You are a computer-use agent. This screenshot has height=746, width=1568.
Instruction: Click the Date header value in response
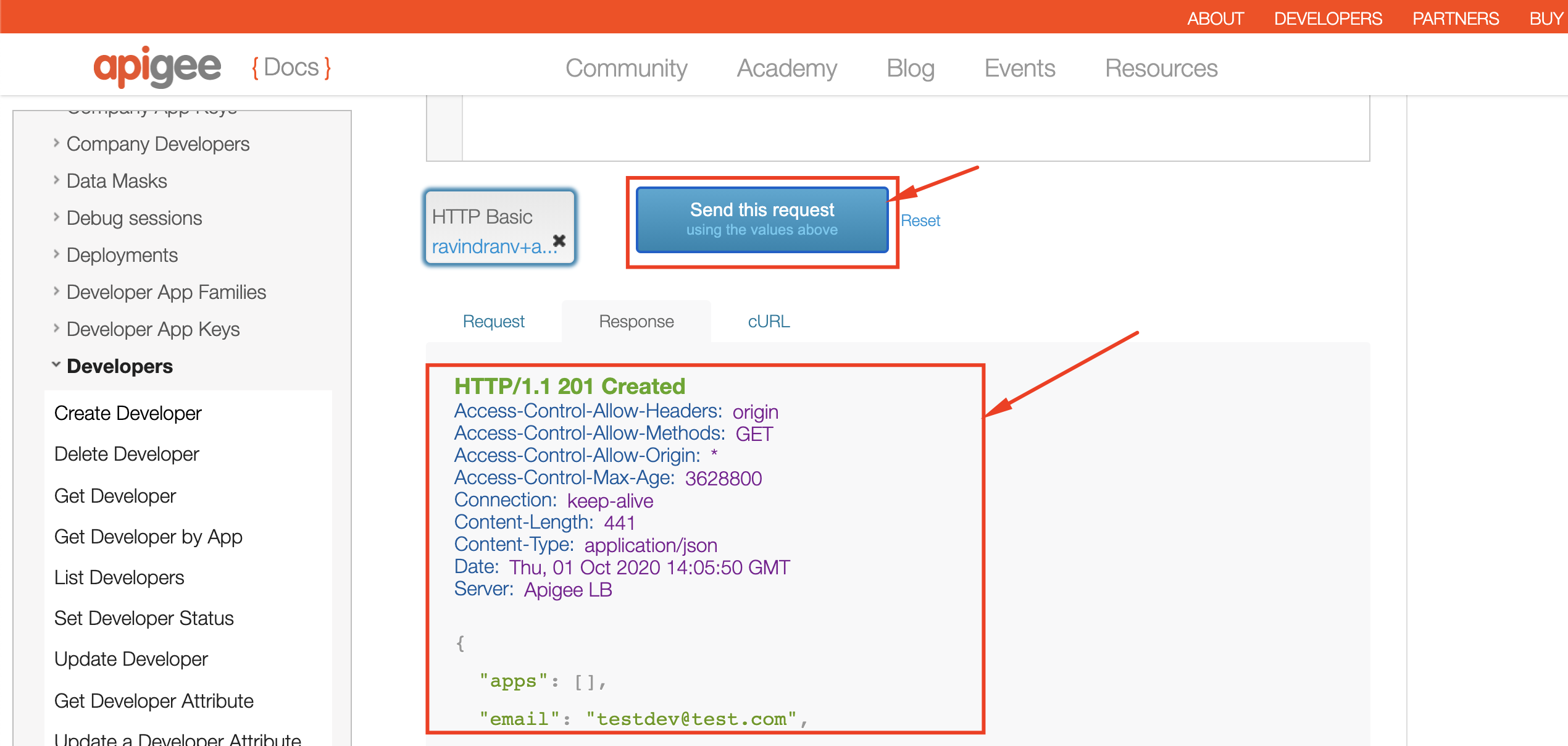point(649,568)
